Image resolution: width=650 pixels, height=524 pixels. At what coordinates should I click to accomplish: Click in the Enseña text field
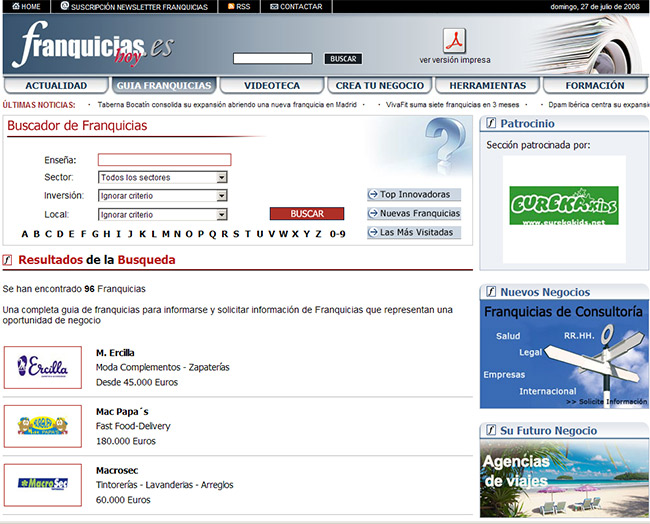pos(164,159)
